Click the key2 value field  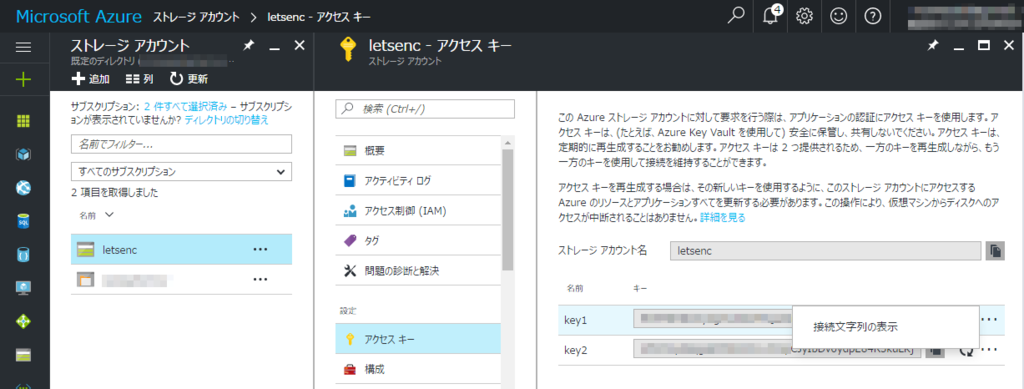pos(777,350)
